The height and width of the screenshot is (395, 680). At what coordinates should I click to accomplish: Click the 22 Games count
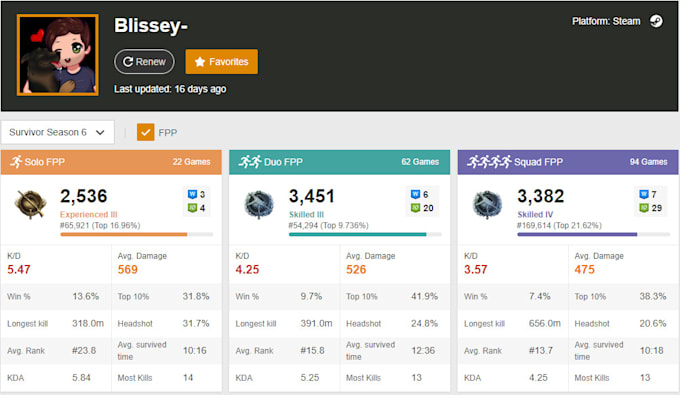pyautogui.click(x=191, y=162)
